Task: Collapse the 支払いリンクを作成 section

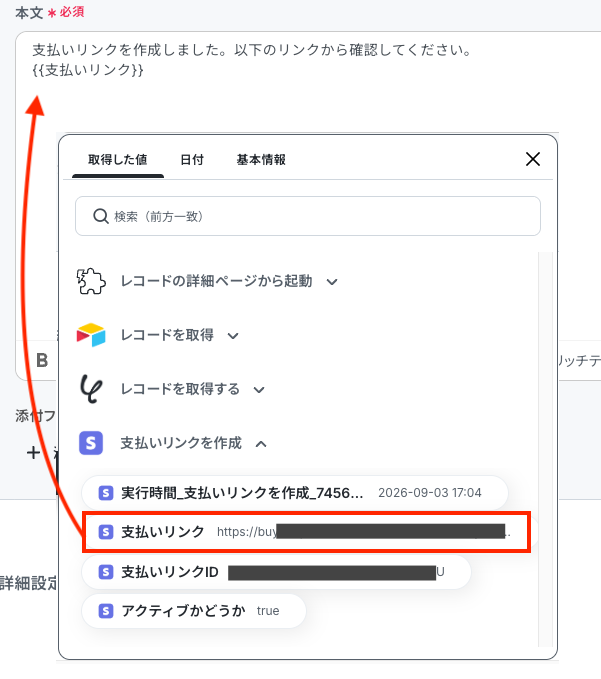Action: coord(261,444)
